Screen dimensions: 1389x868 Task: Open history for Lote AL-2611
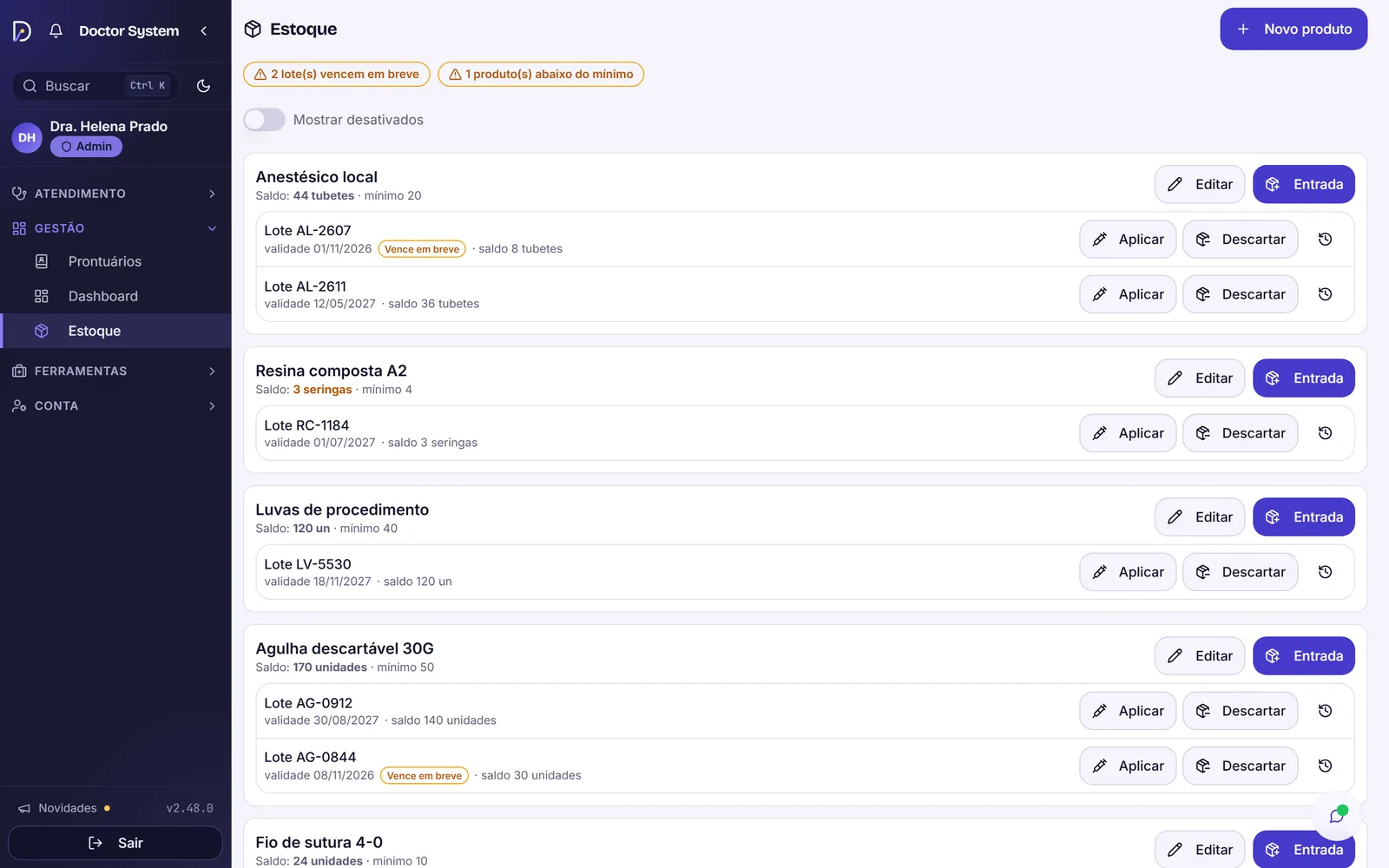(x=1325, y=294)
